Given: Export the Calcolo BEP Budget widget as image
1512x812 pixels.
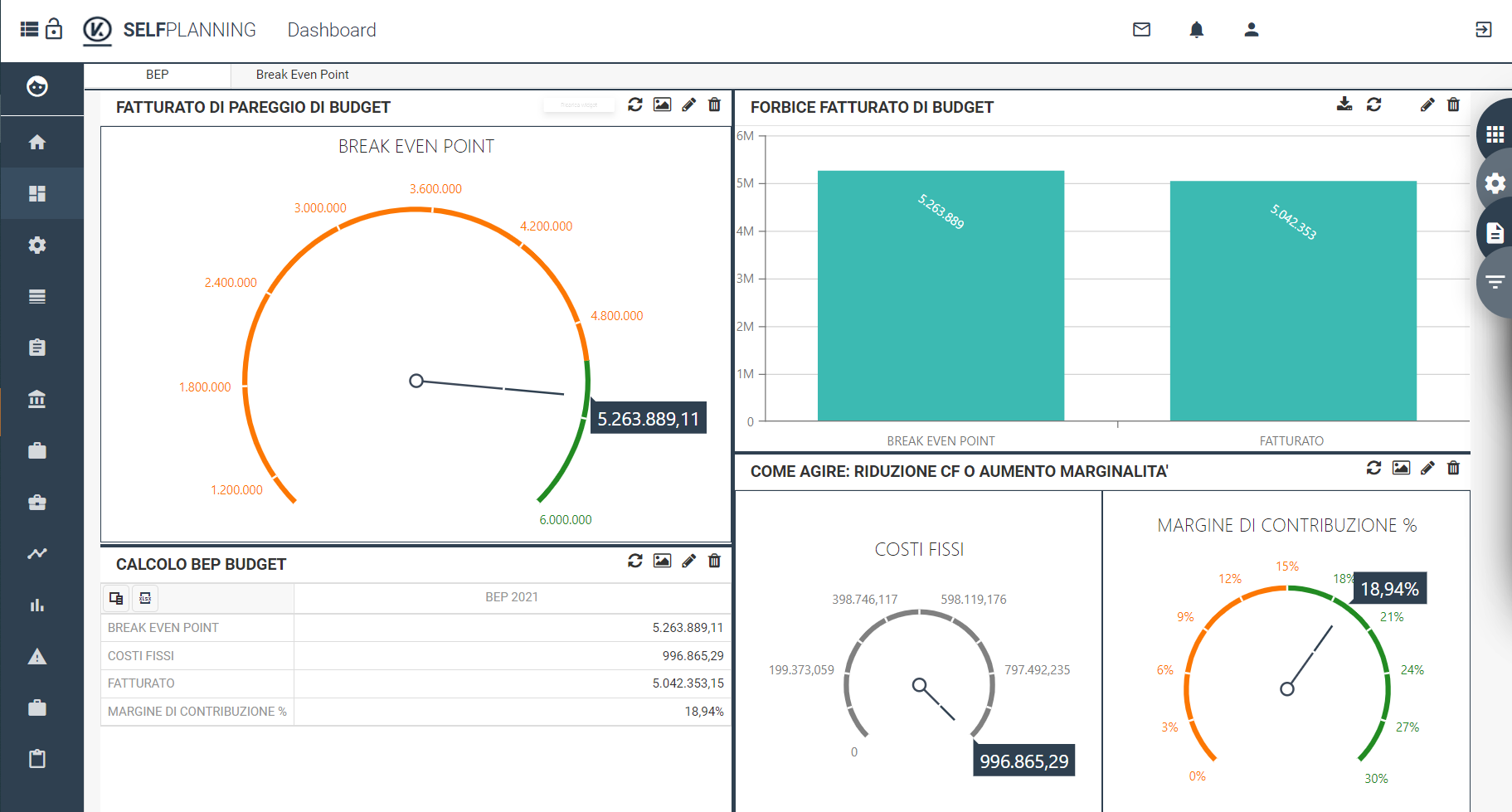Looking at the screenshot, I should pyautogui.click(x=662, y=561).
